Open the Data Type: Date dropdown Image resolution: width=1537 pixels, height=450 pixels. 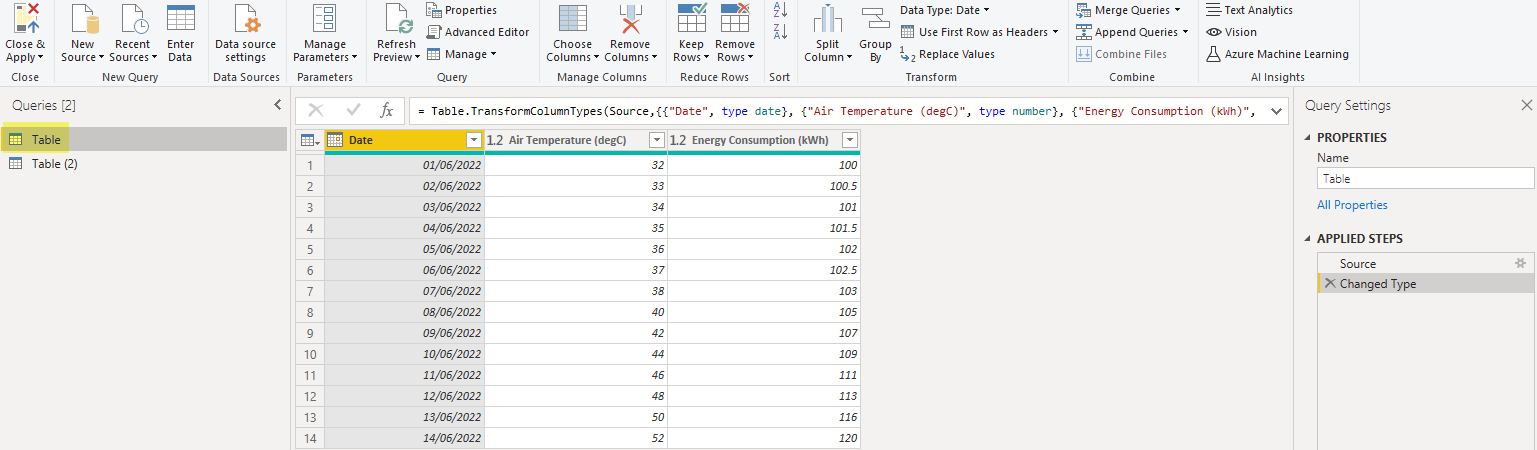pyautogui.click(x=945, y=10)
